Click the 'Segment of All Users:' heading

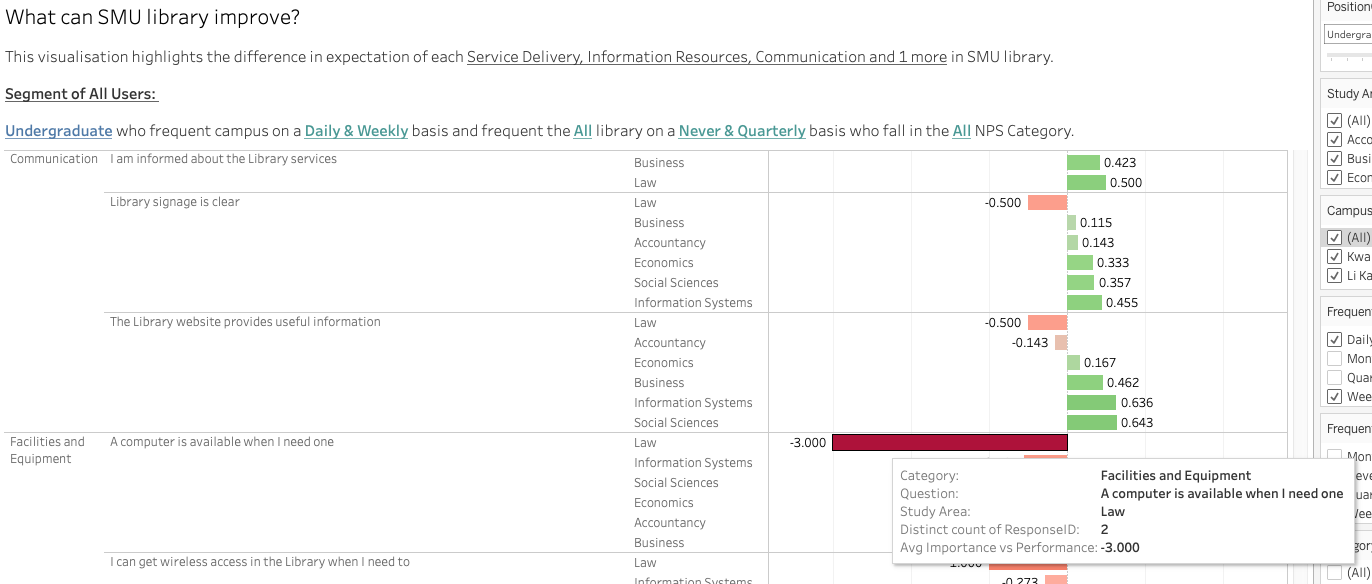(82, 94)
